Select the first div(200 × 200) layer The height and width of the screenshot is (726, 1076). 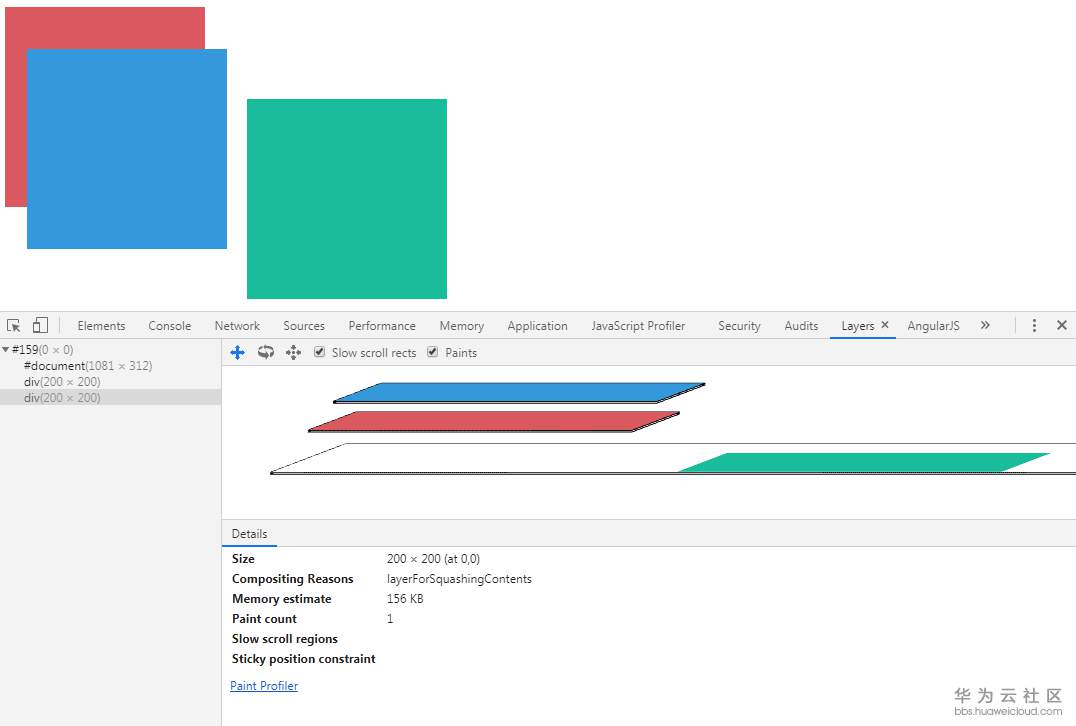click(62, 382)
